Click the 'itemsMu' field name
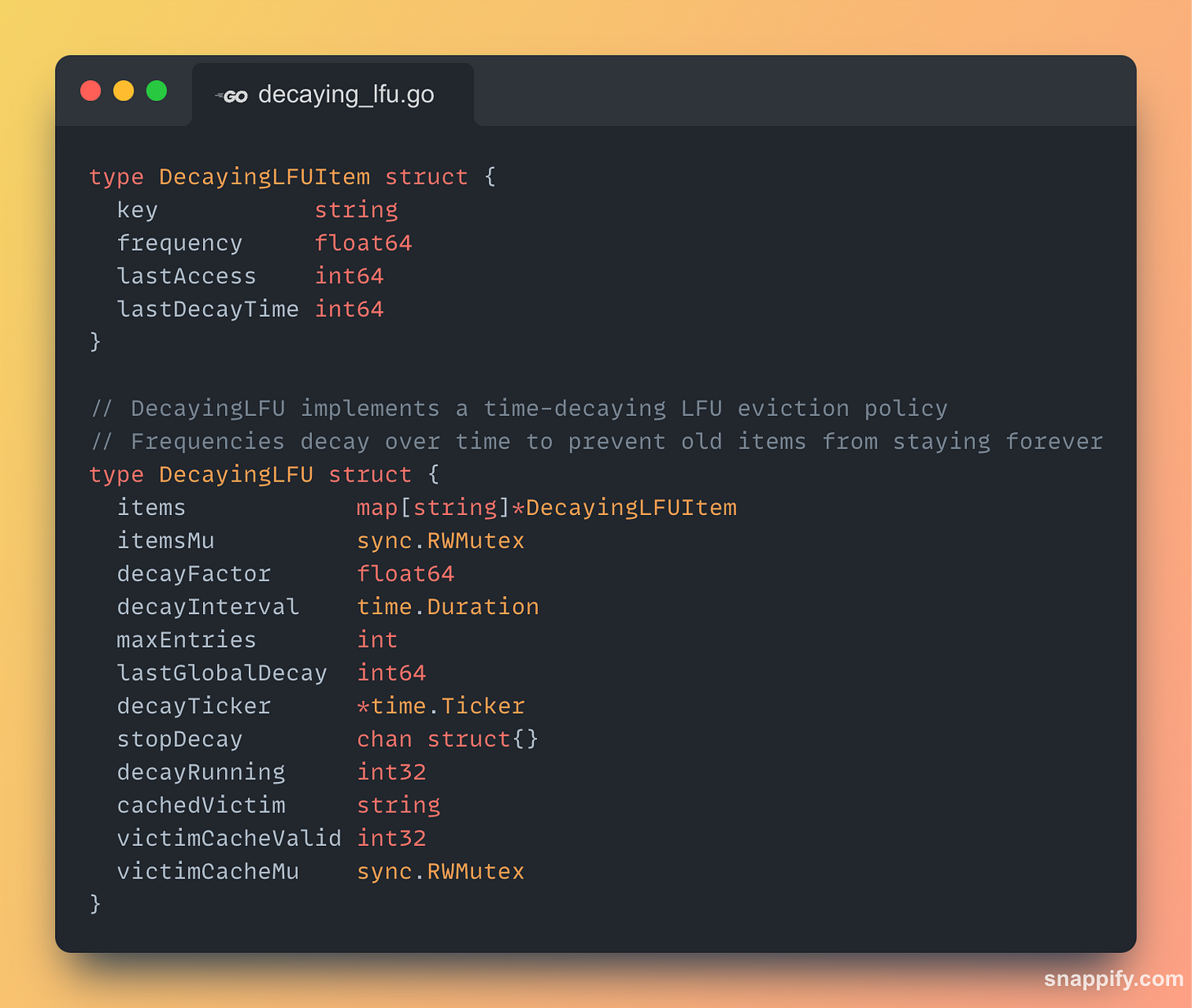The image size is (1192, 1008). coord(165,540)
